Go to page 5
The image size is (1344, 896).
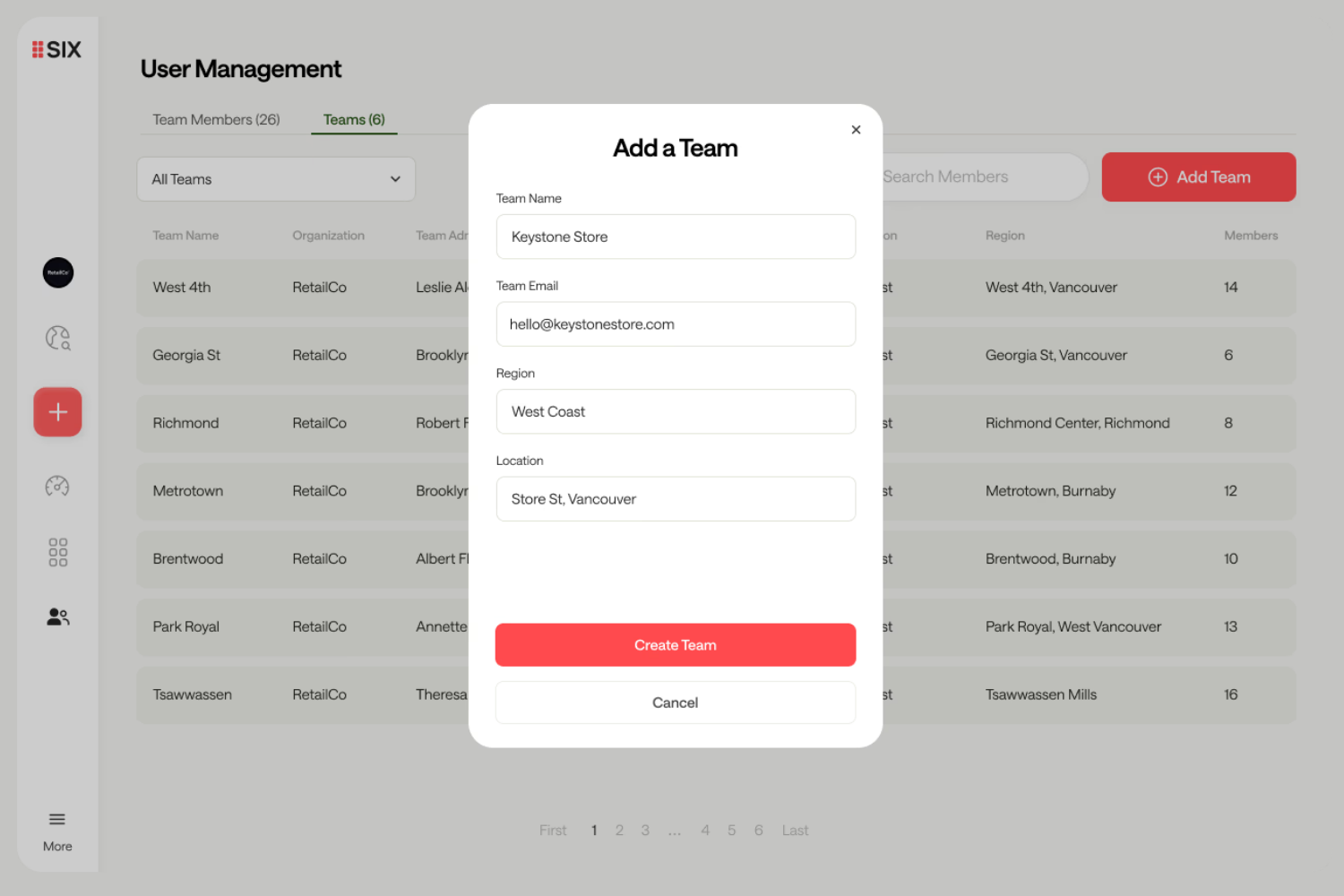732,831
